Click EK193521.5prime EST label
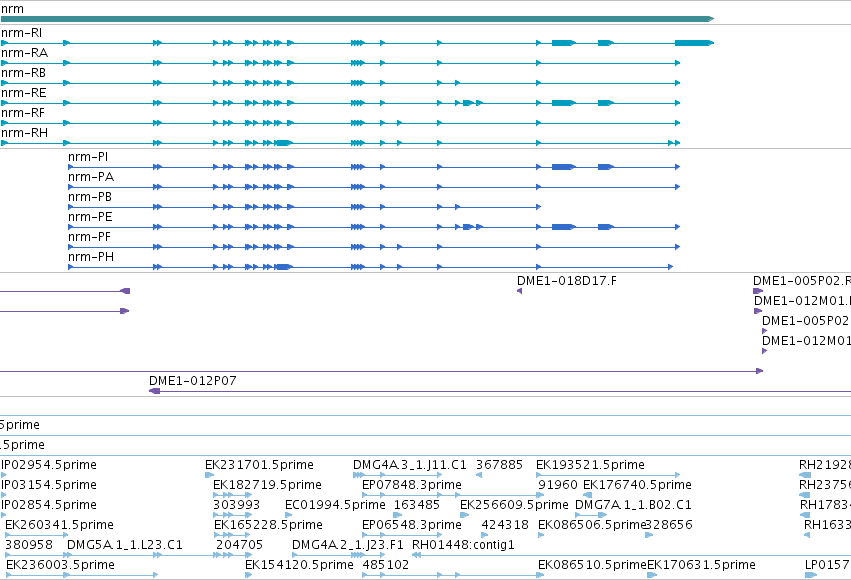Image resolution: width=851 pixels, height=580 pixels. 590,465
